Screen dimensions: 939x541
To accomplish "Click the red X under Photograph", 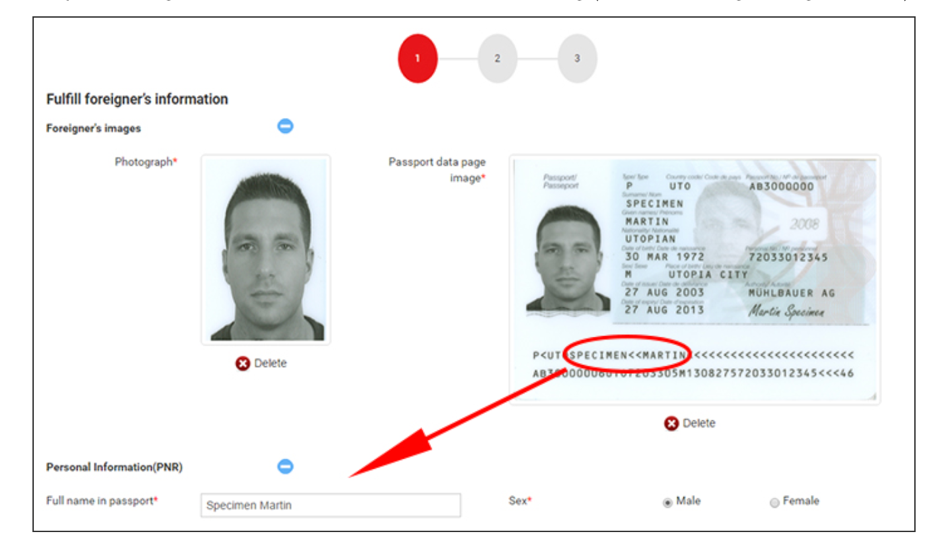I will pyautogui.click(x=243, y=364).
